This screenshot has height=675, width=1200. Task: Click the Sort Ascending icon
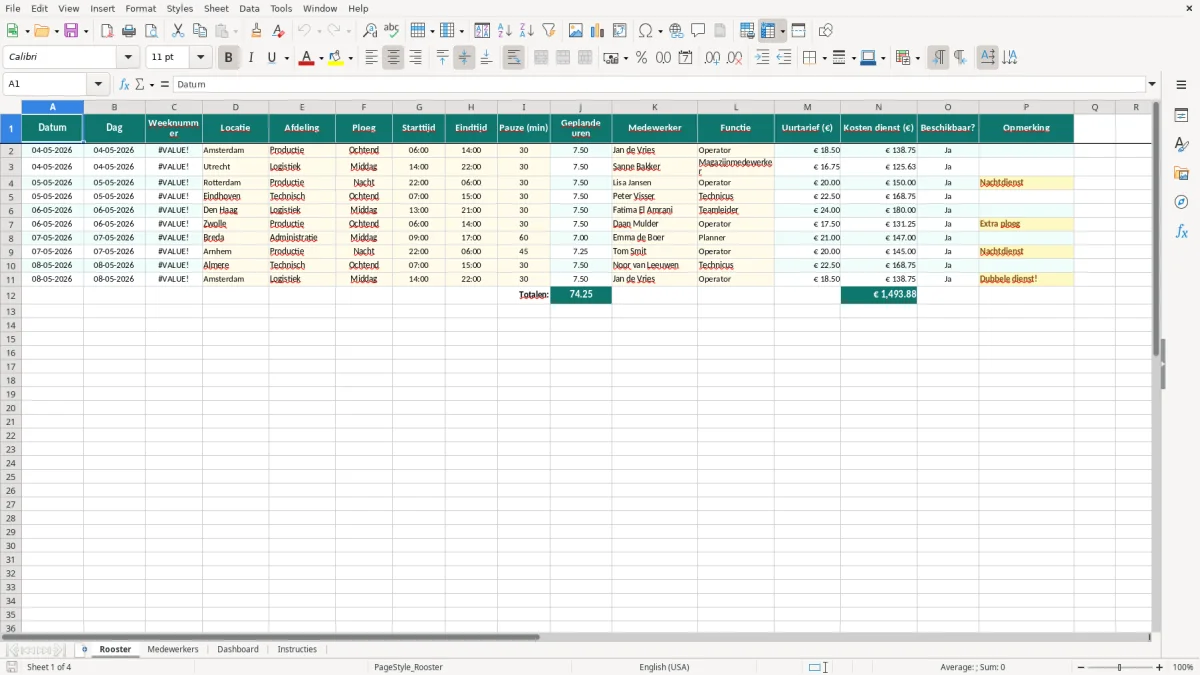point(505,31)
